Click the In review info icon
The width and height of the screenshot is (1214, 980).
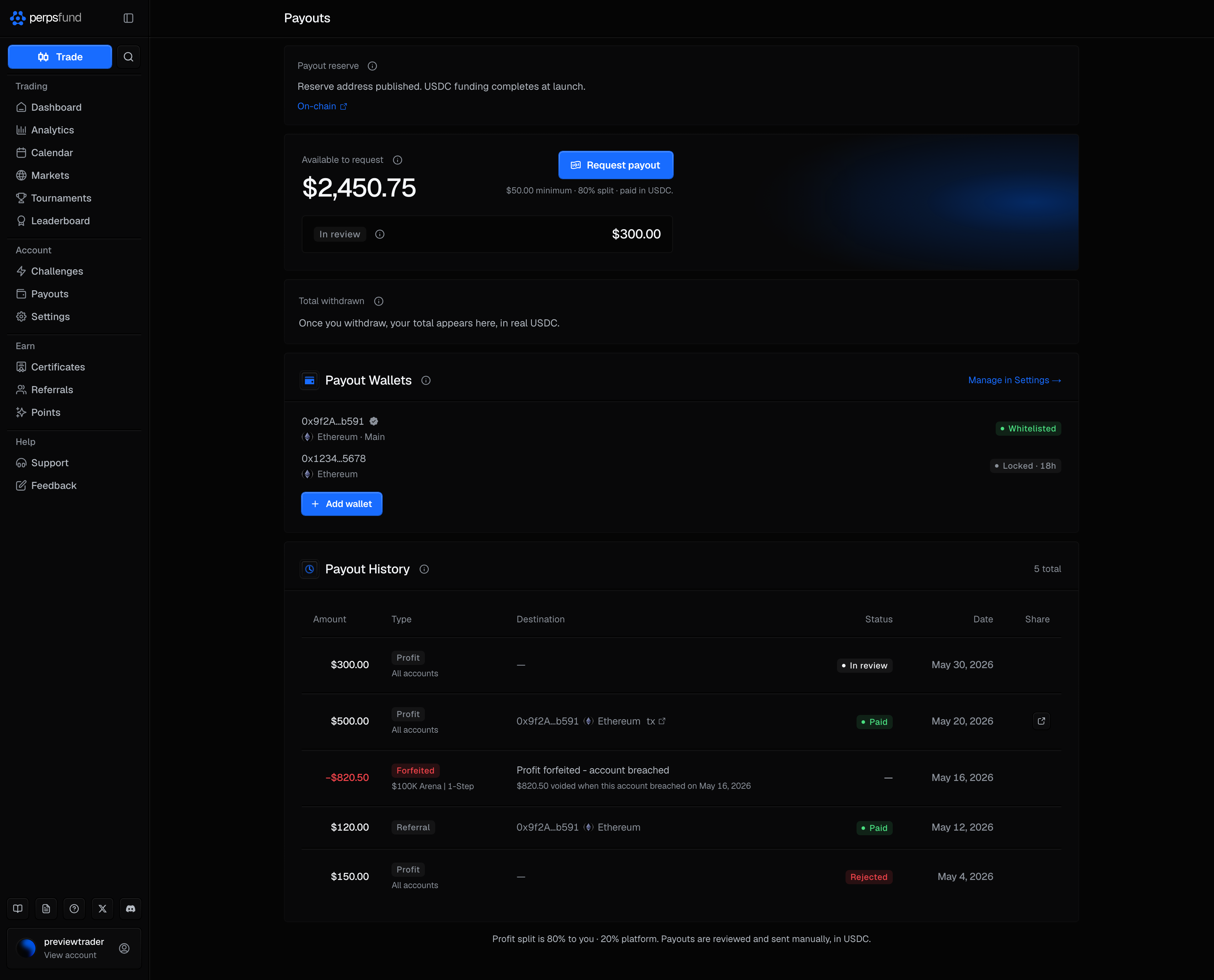(x=380, y=234)
